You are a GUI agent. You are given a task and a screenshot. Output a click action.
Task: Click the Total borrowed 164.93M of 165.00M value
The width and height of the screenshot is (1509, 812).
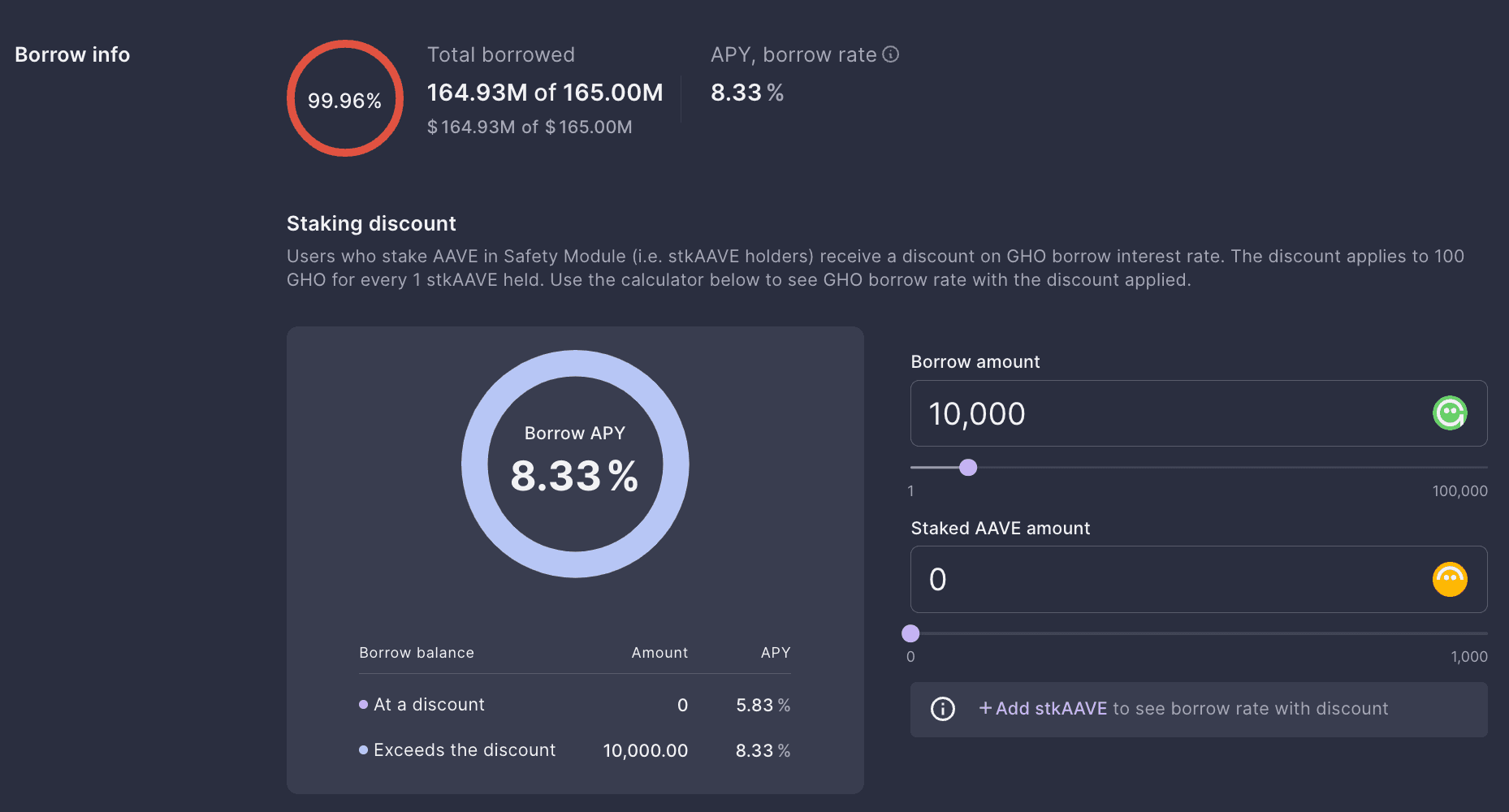pyautogui.click(x=545, y=93)
